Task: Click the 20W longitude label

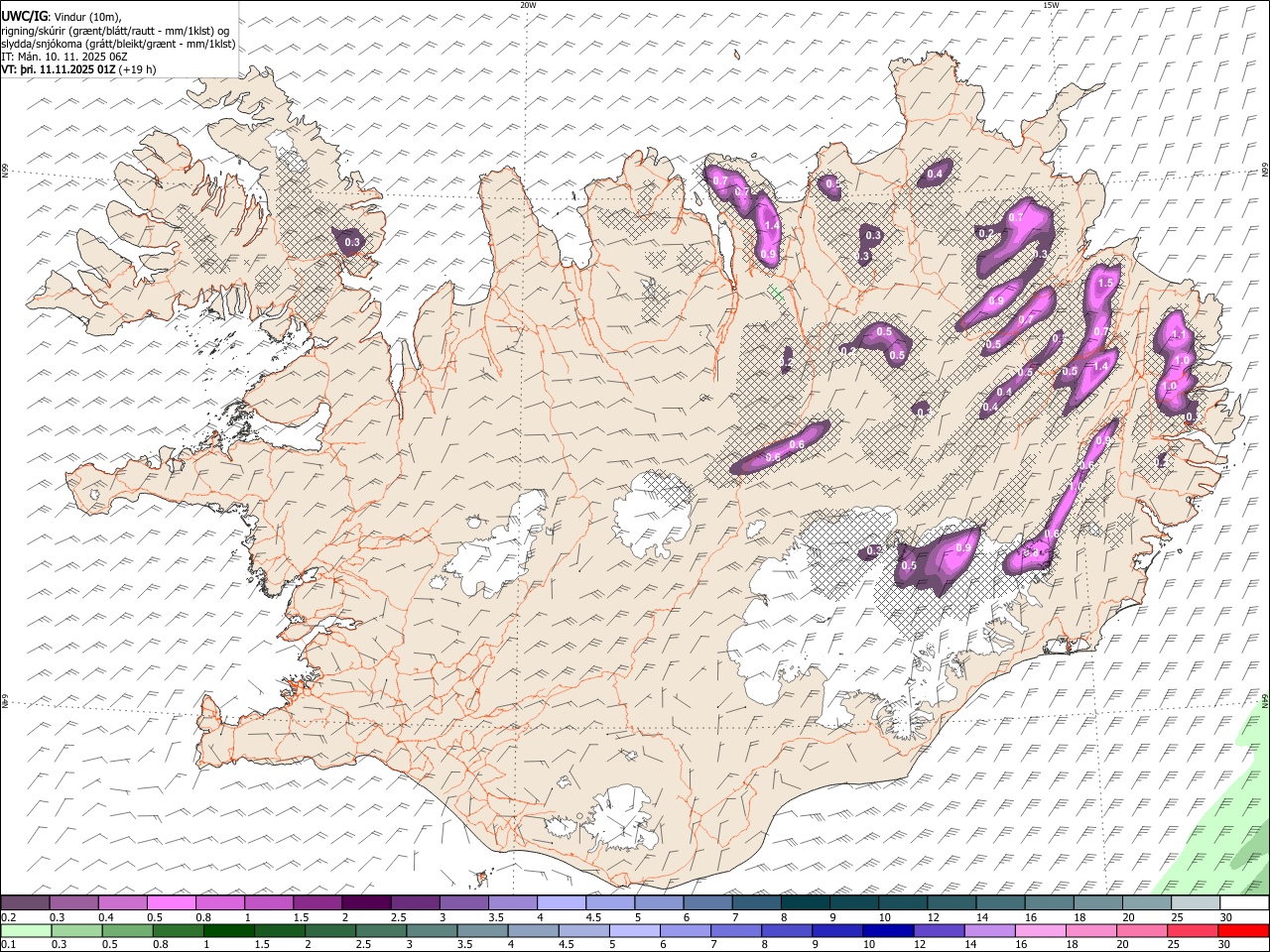Action: pyautogui.click(x=528, y=5)
